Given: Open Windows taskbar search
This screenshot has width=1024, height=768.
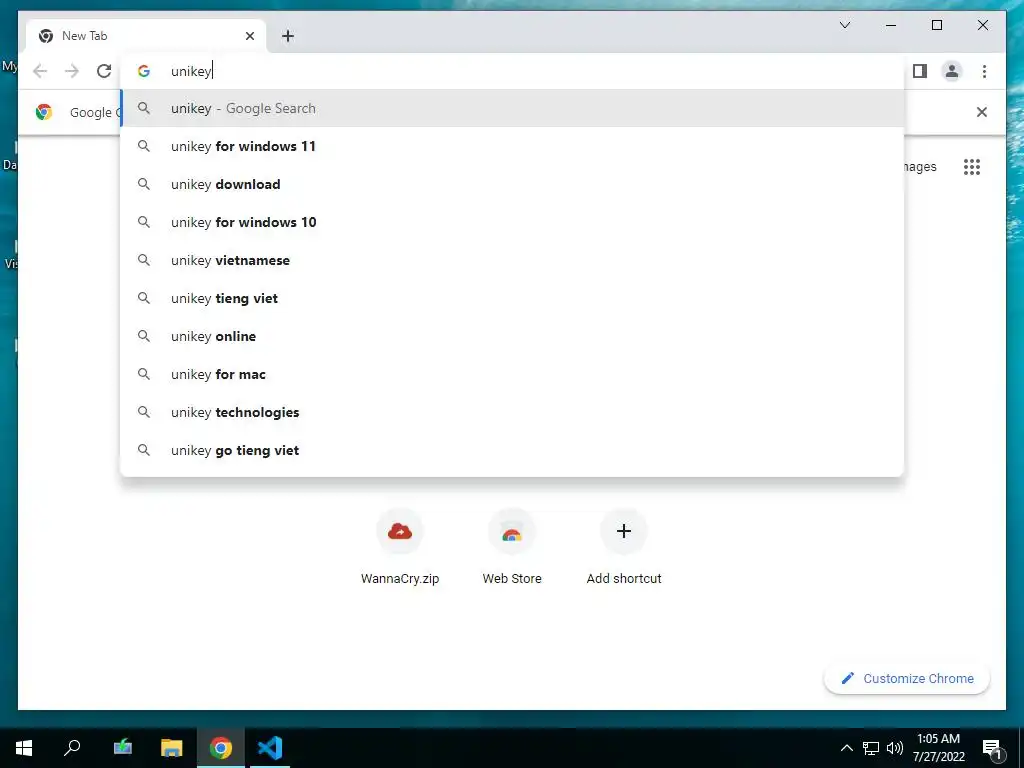Looking at the screenshot, I should [x=72, y=748].
